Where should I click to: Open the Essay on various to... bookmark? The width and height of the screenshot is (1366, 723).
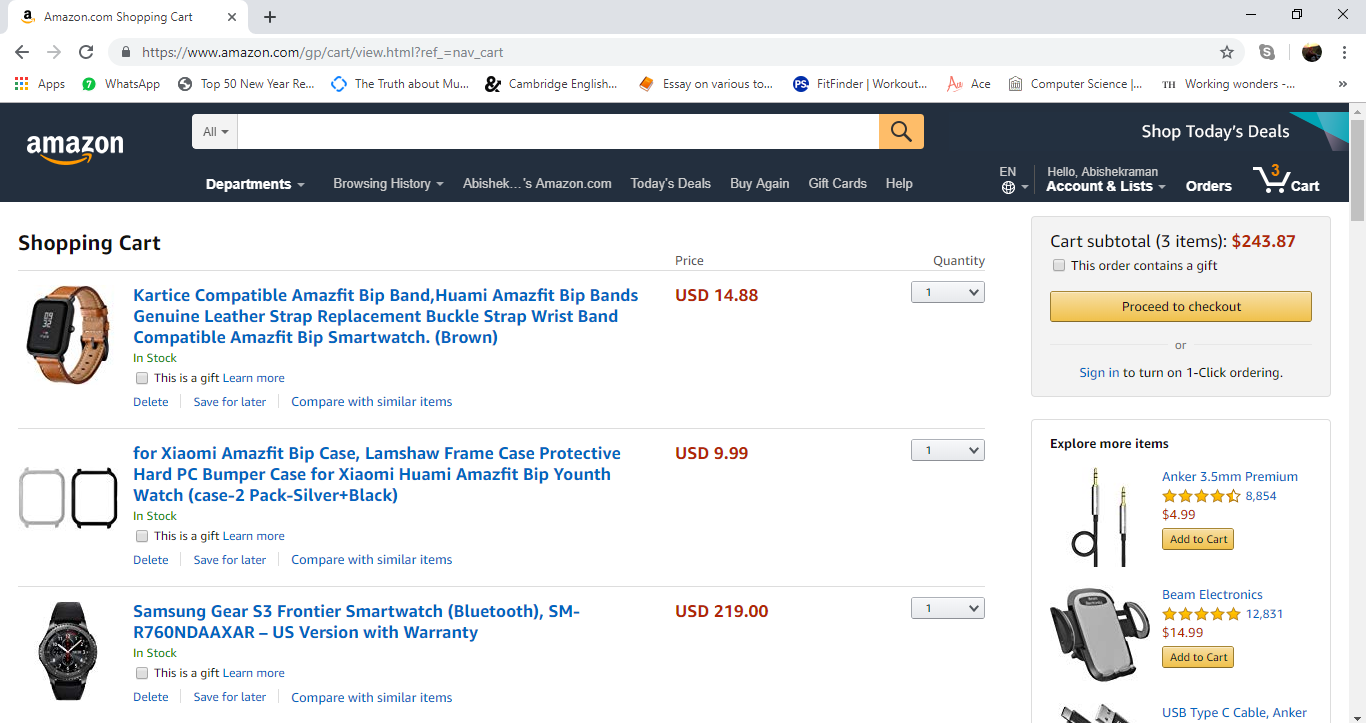pos(706,84)
